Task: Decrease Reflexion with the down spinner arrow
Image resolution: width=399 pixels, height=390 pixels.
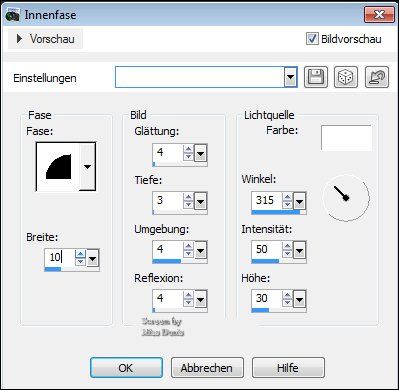Action: pyautogui.click(x=188, y=303)
